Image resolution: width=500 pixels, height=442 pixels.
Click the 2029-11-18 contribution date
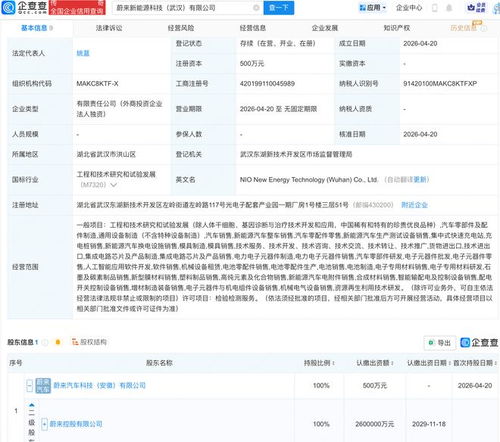(429, 424)
